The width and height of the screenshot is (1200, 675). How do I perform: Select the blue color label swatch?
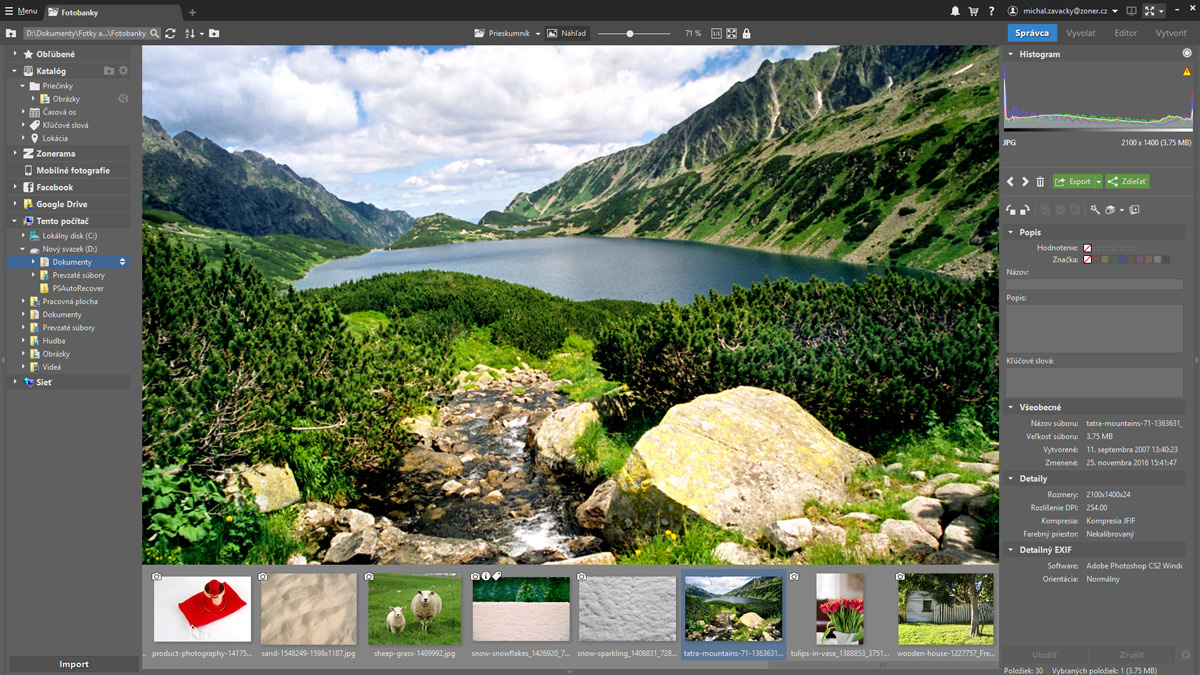coord(1124,260)
